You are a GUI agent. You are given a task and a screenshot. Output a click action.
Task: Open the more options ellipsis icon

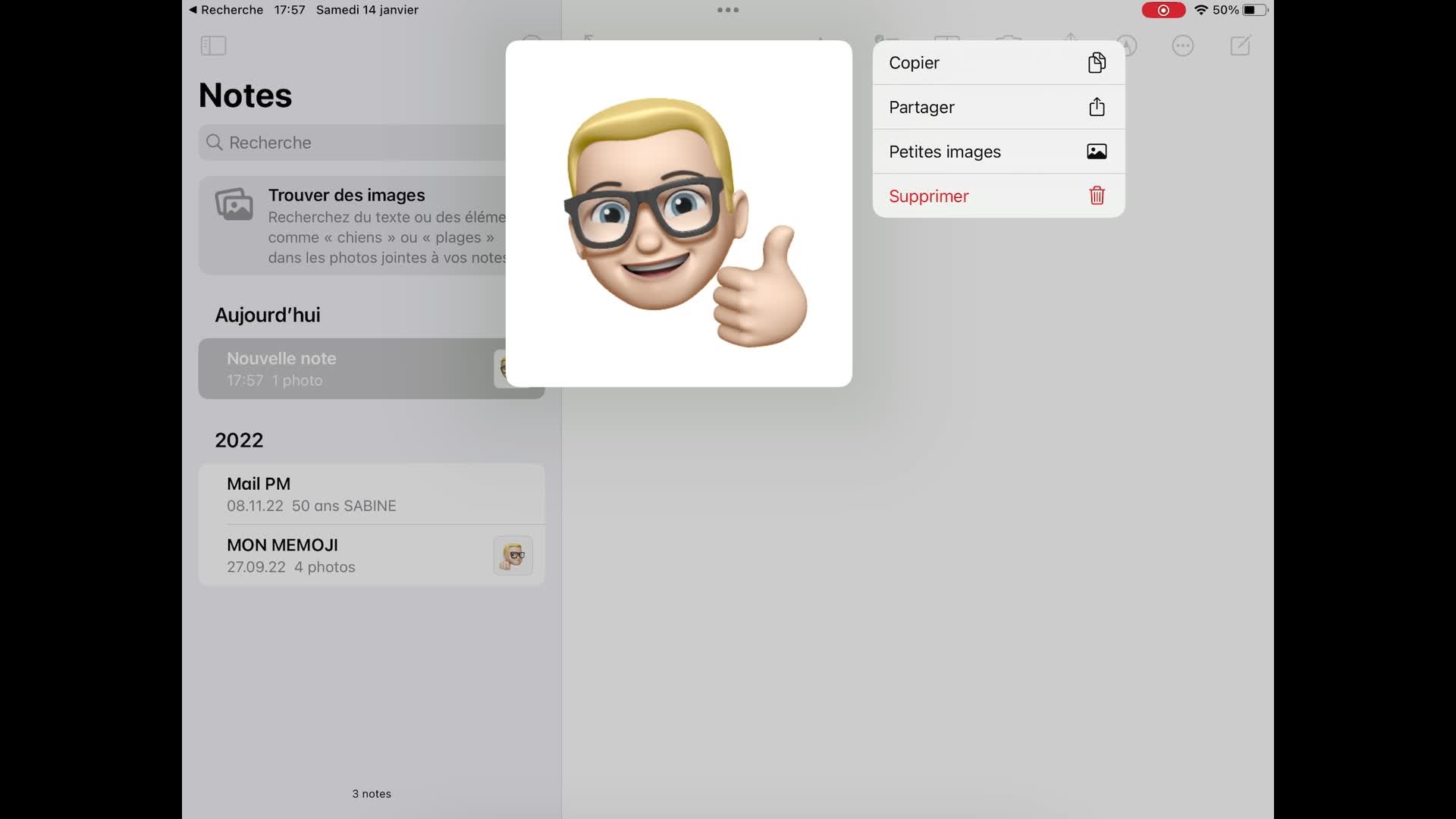(x=1182, y=45)
